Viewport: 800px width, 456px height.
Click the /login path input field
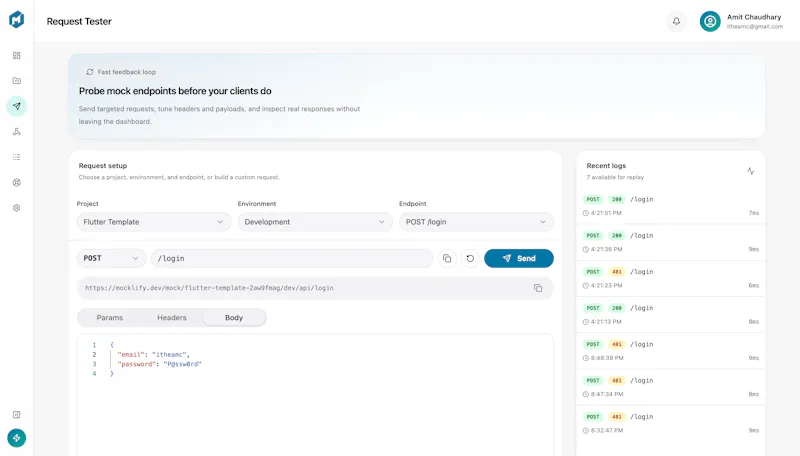pyautogui.click(x=292, y=259)
